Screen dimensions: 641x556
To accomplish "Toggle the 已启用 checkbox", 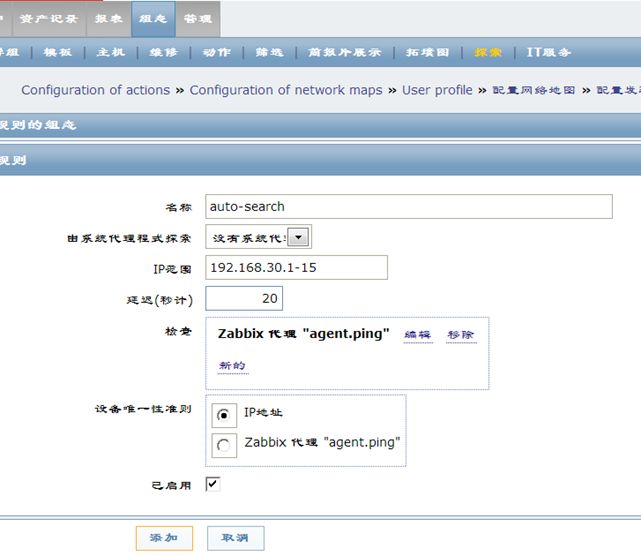I will [213, 484].
